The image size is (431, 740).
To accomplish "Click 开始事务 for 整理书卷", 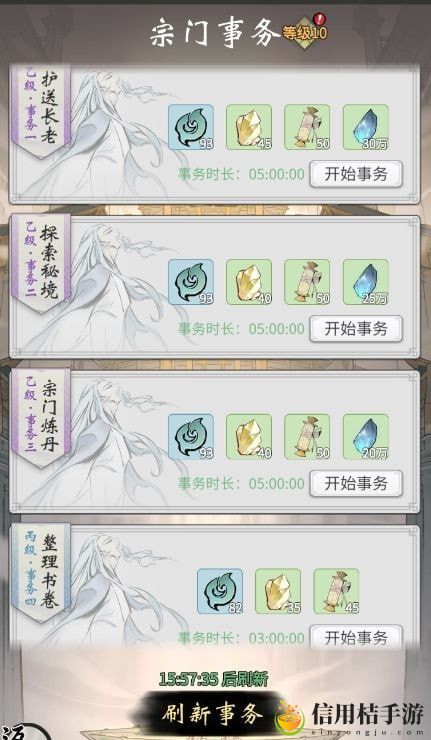I will tap(356, 638).
